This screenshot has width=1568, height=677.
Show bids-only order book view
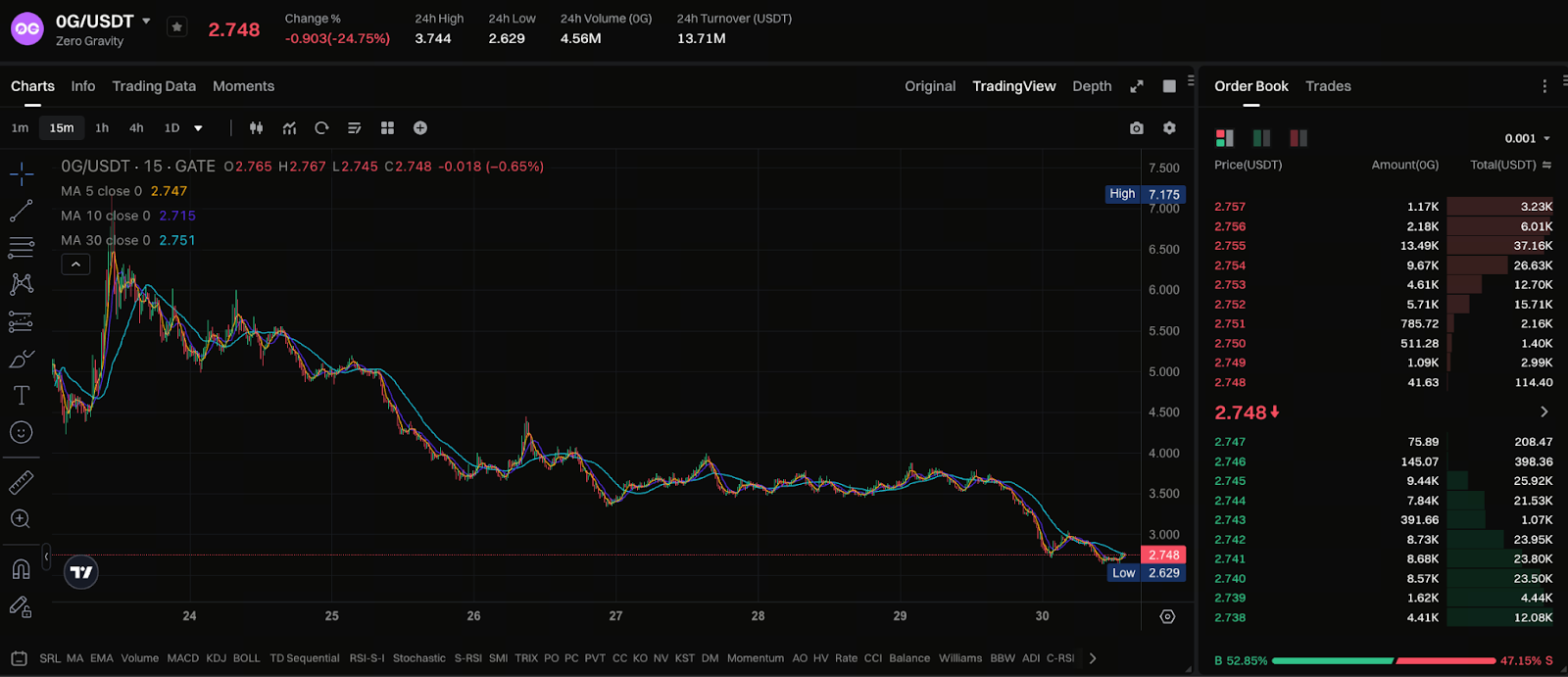click(1262, 138)
